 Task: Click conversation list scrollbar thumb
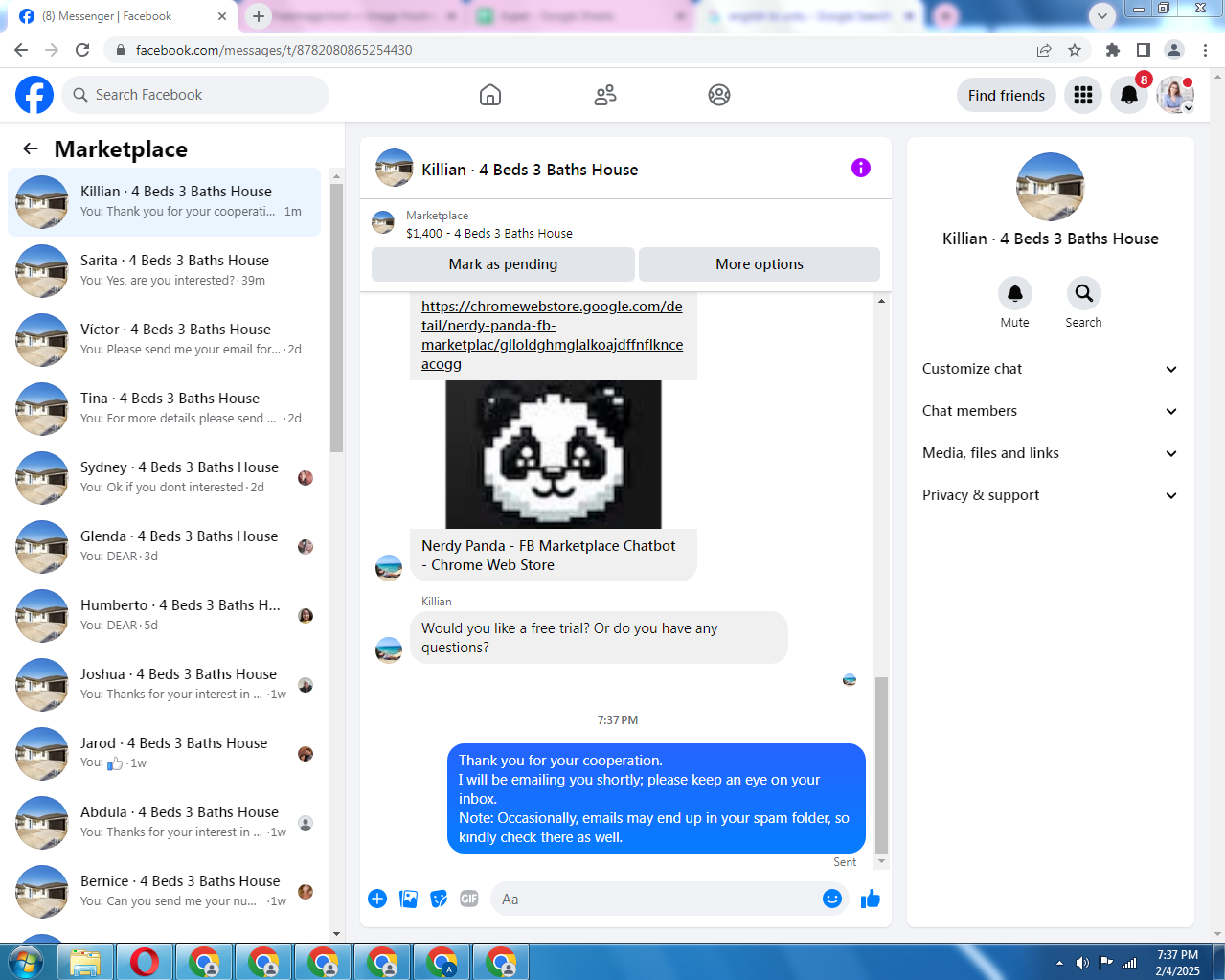[x=336, y=316]
